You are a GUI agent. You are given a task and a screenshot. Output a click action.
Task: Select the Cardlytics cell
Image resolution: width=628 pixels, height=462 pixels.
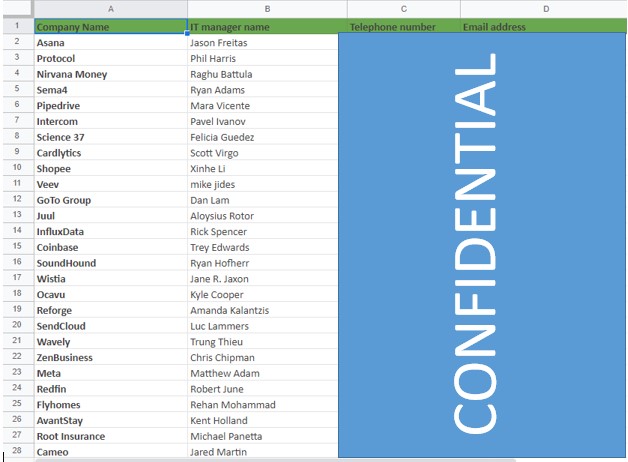point(111,153)
